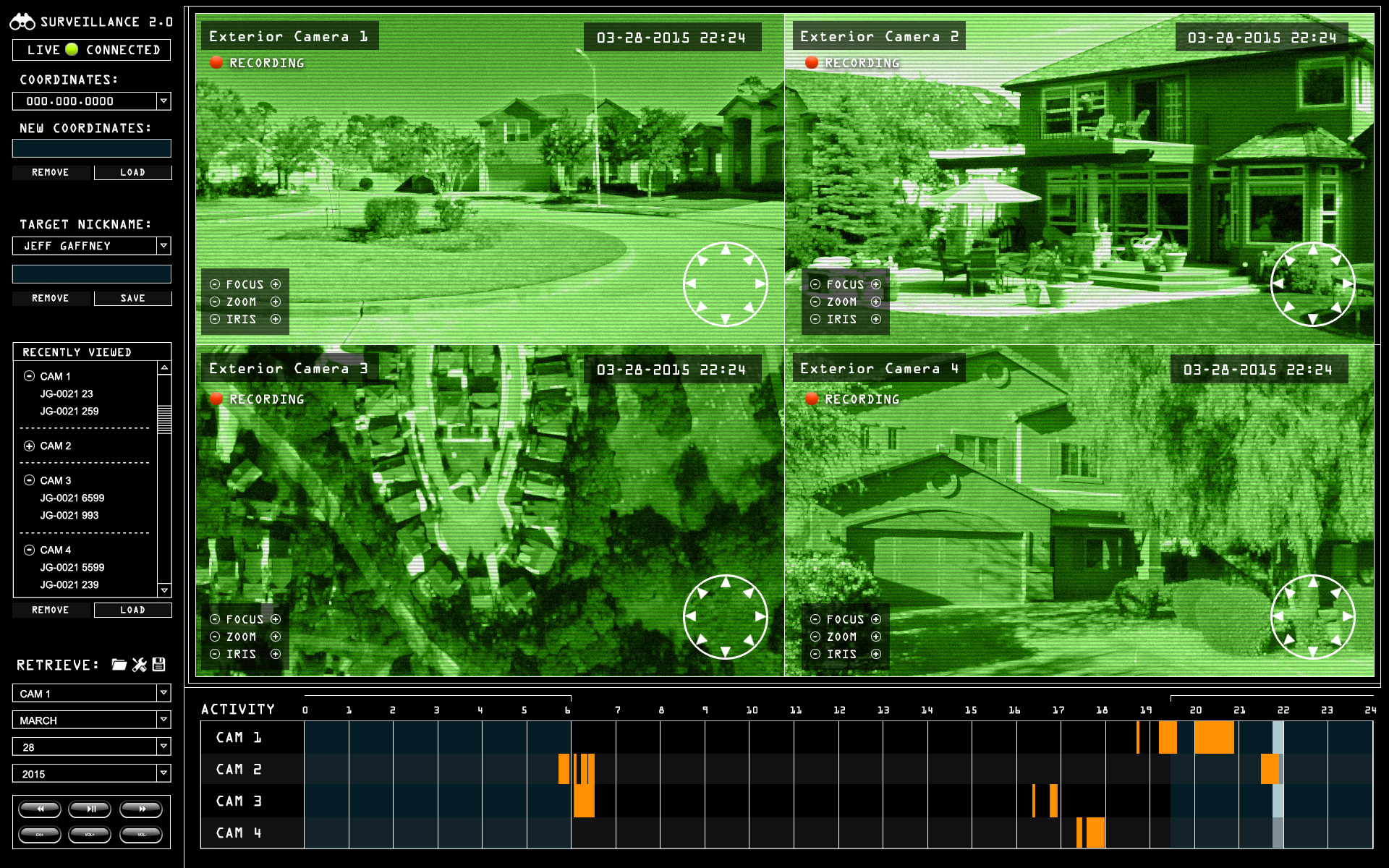1389x868 pixels.
Task: Collapse the CAM 4 tree entry
Action: pos(29,550)
